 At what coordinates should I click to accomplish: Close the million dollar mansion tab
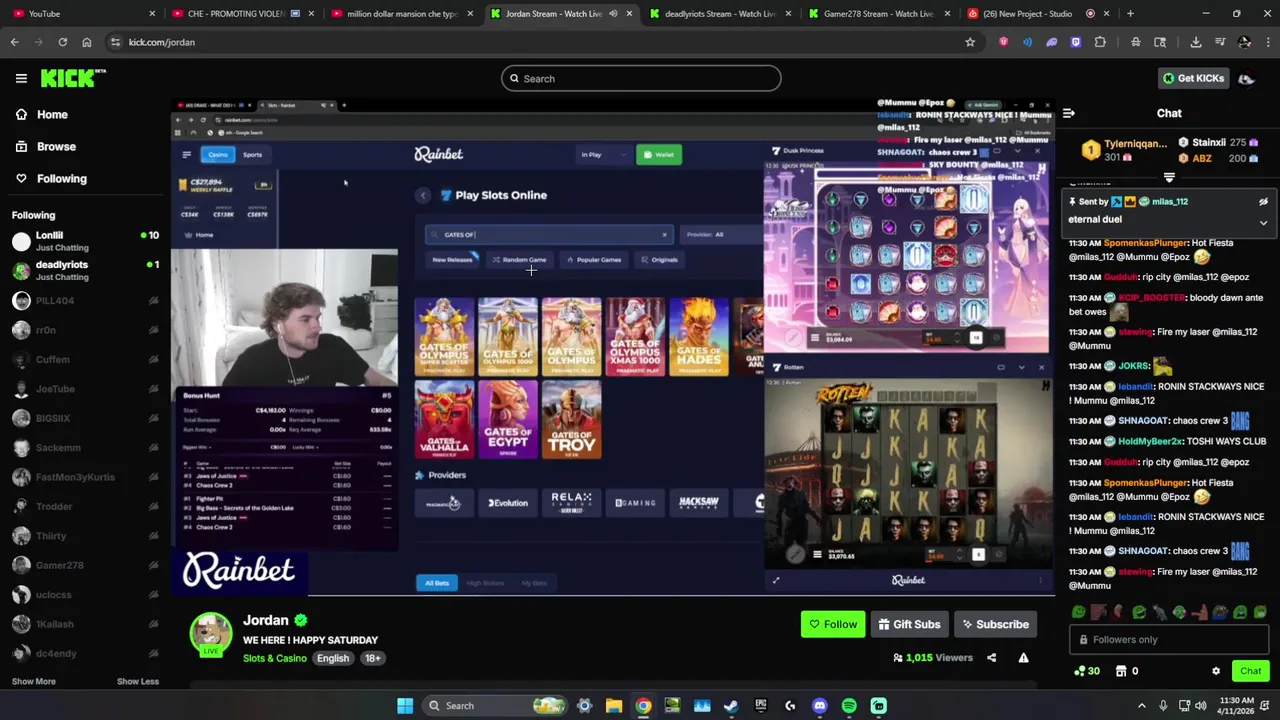pyautogui.click(x=470, y=14)
